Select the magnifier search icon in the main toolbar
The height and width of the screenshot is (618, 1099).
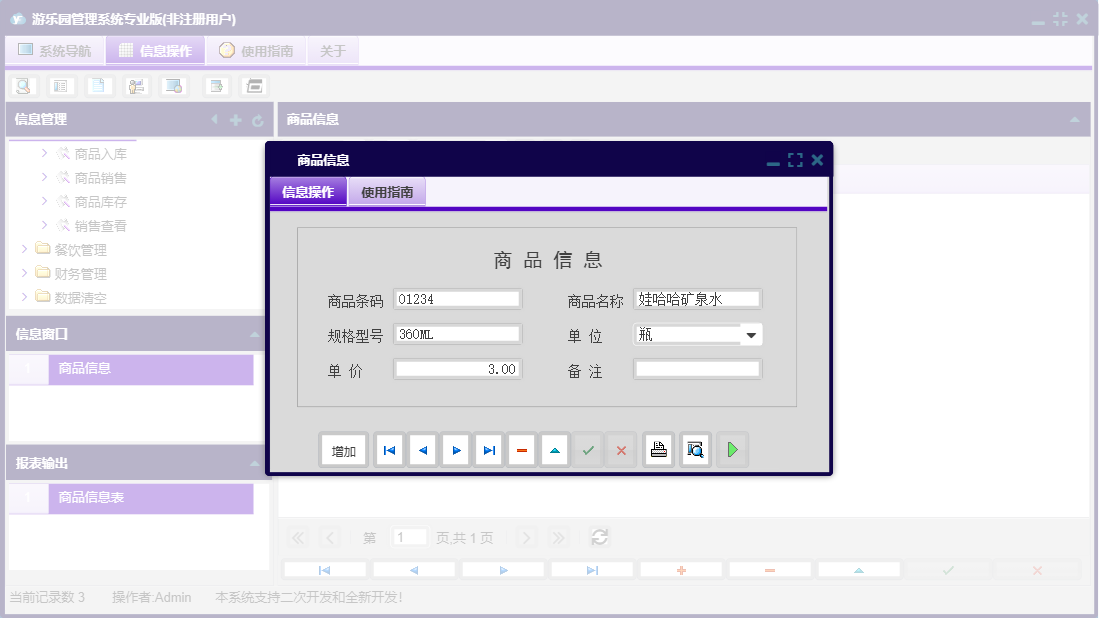[x=23, y=85]
